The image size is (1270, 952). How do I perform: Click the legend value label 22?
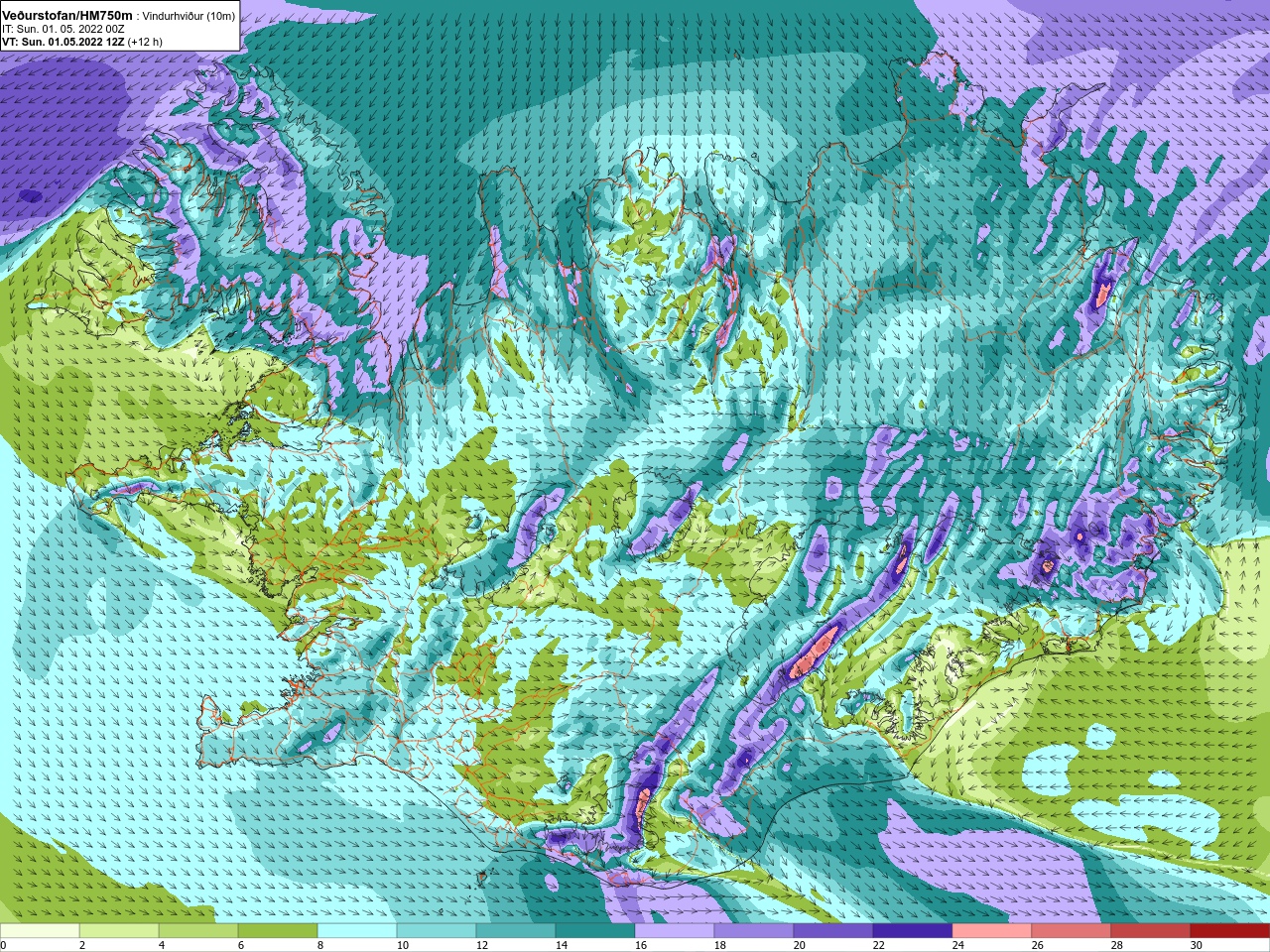click(879, 945)
